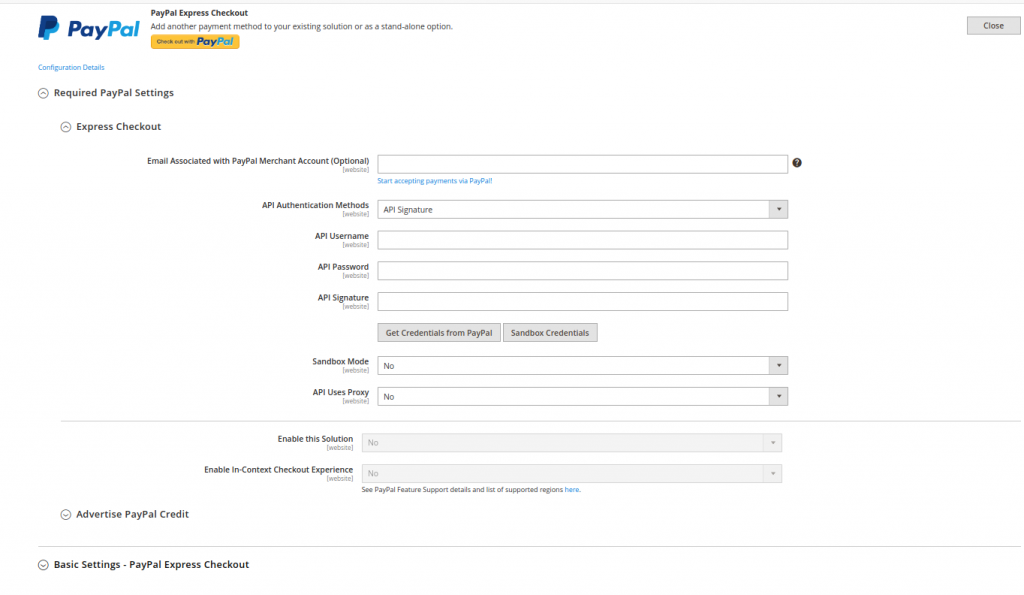Open the API Authentication Methods dropdown

(x=582, y=210)
